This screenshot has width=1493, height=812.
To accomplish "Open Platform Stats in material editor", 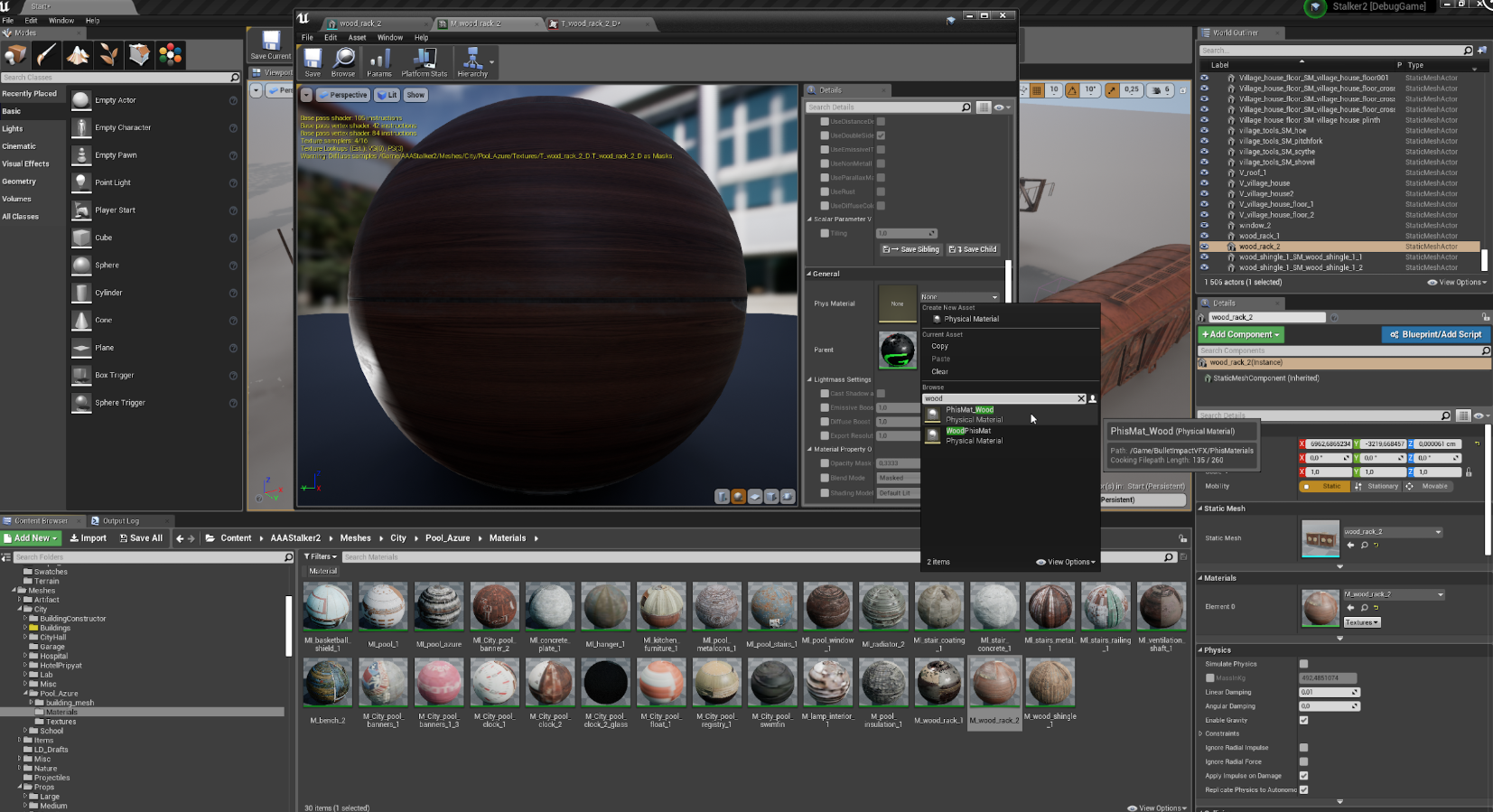I will point(424,61).
